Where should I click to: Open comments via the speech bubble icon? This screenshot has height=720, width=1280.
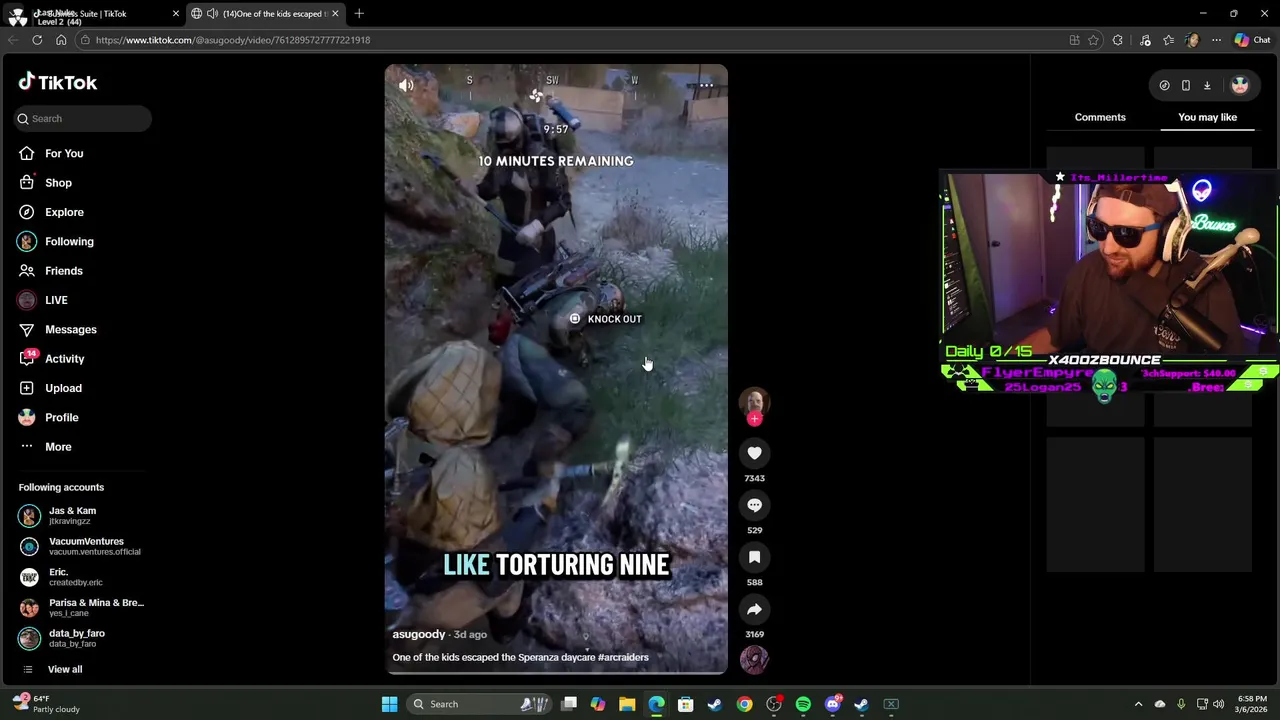[x=754, y=505]
